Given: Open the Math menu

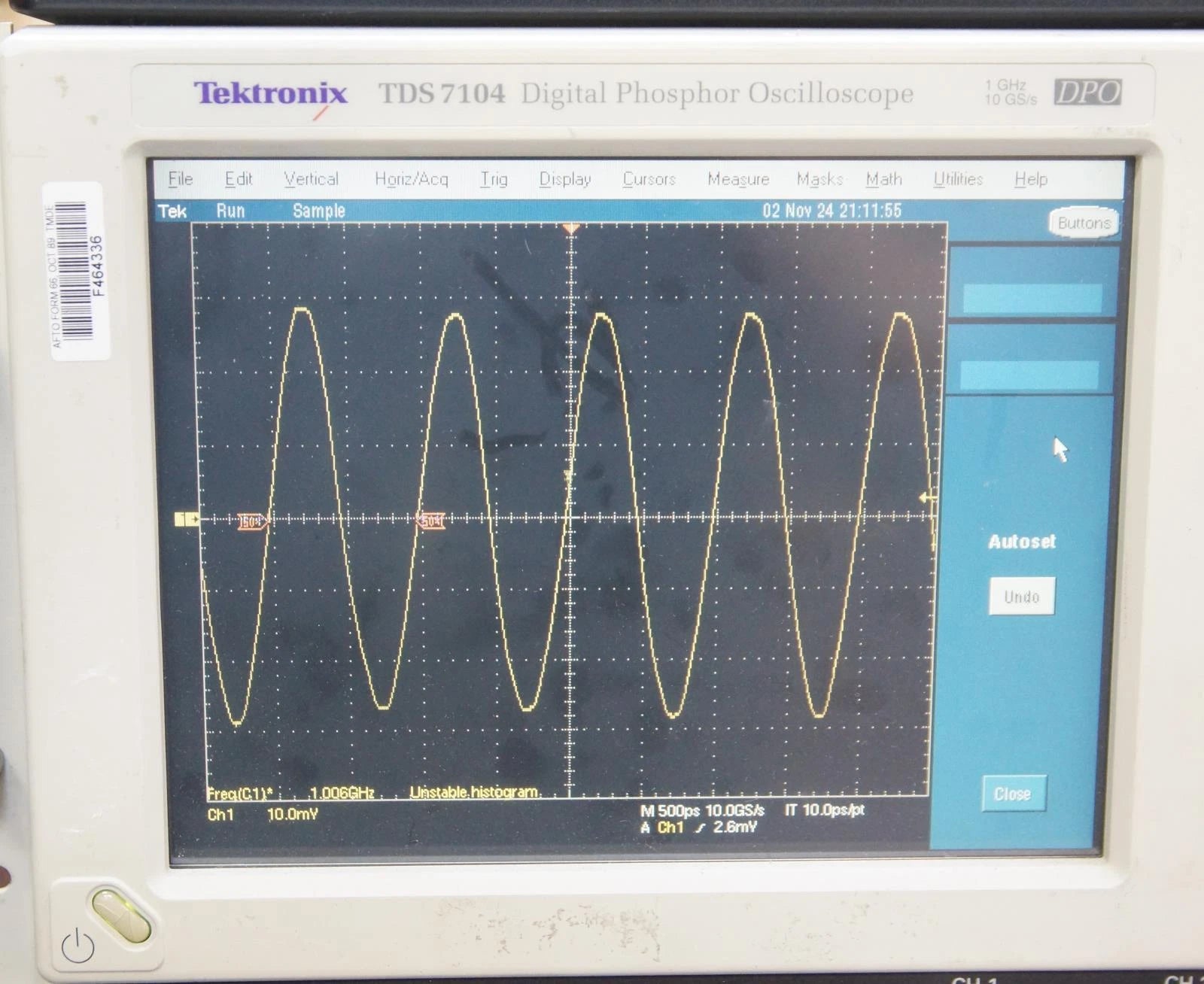Looking at the screenshot, I should point(883,179).
